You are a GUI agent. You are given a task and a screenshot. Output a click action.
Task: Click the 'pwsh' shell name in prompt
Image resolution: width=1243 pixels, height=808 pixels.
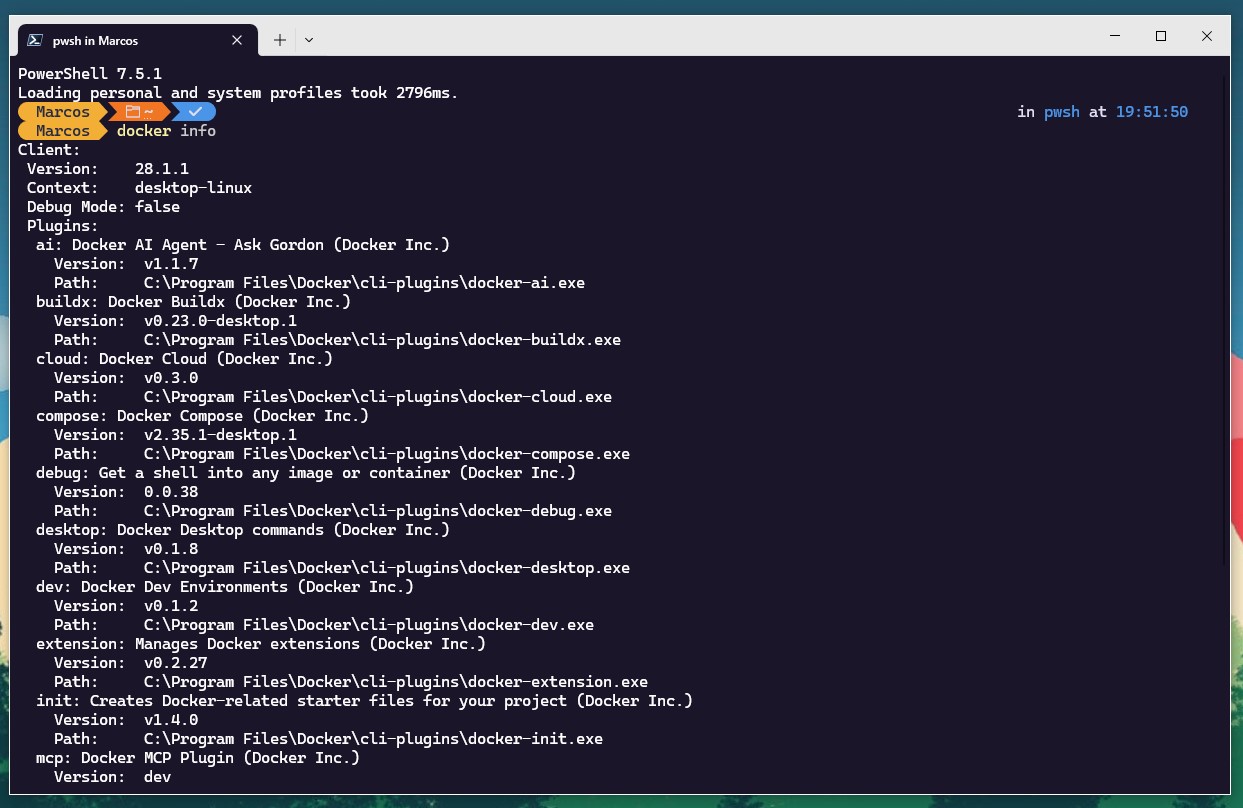1062,112
